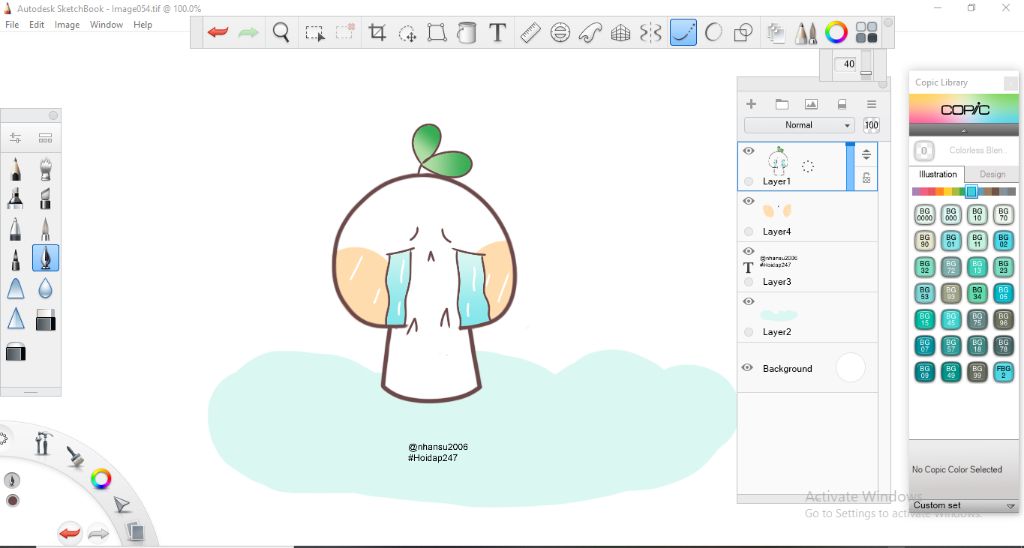Select the Crop tool
The image size is (1024, 548).
coord(377,33)
